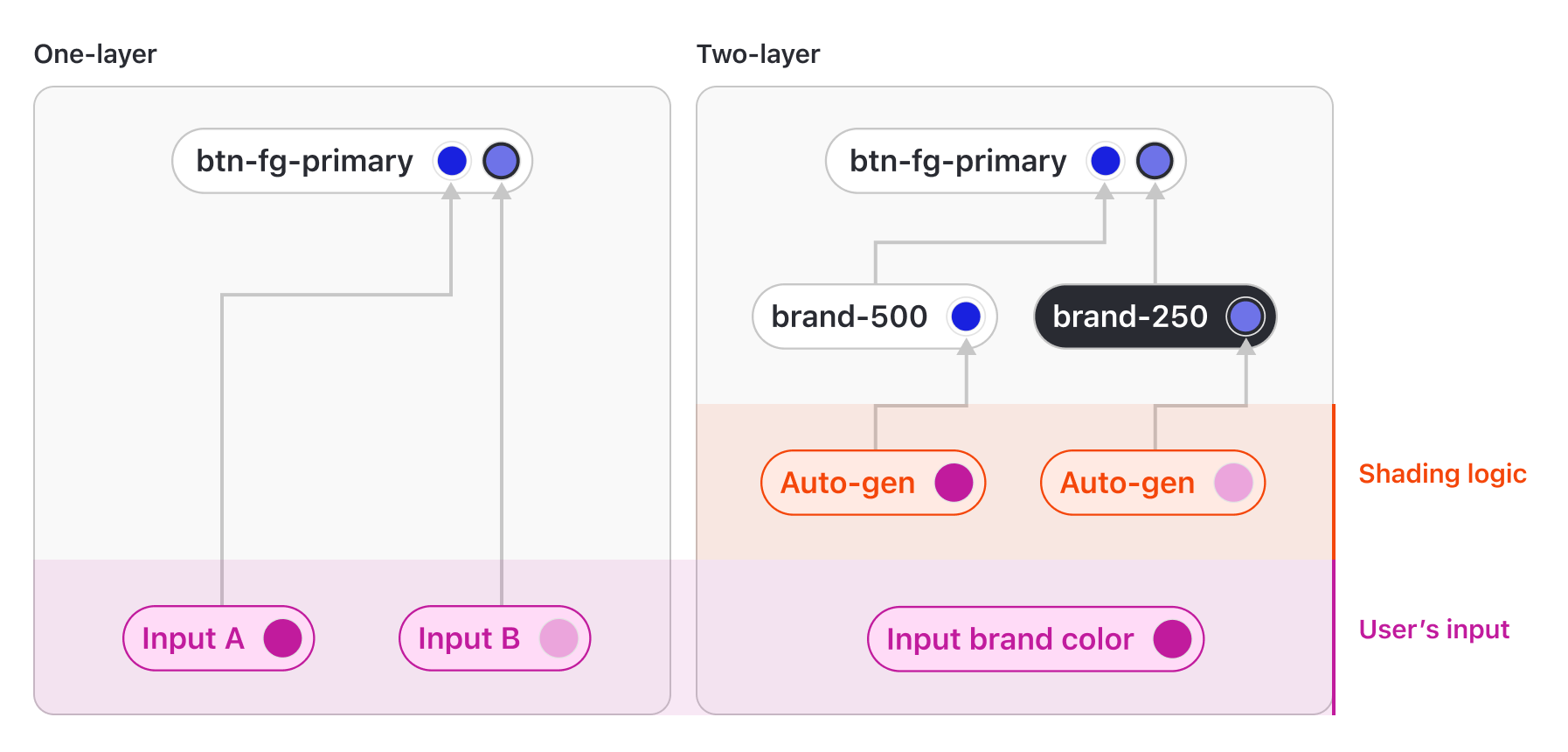Click the Input B label text
Image resolution: width=1568 pixels, height=752 pixels.
pos(468,638)
